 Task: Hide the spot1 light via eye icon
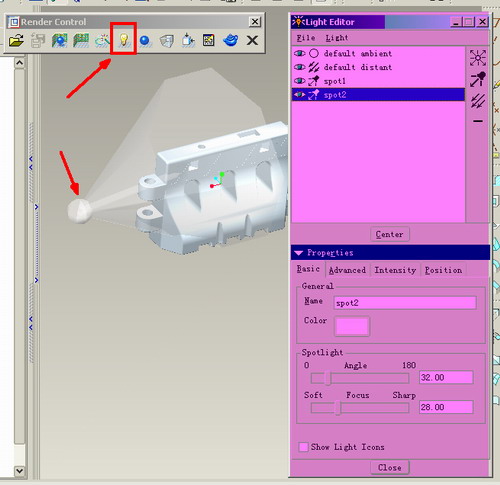299,81
